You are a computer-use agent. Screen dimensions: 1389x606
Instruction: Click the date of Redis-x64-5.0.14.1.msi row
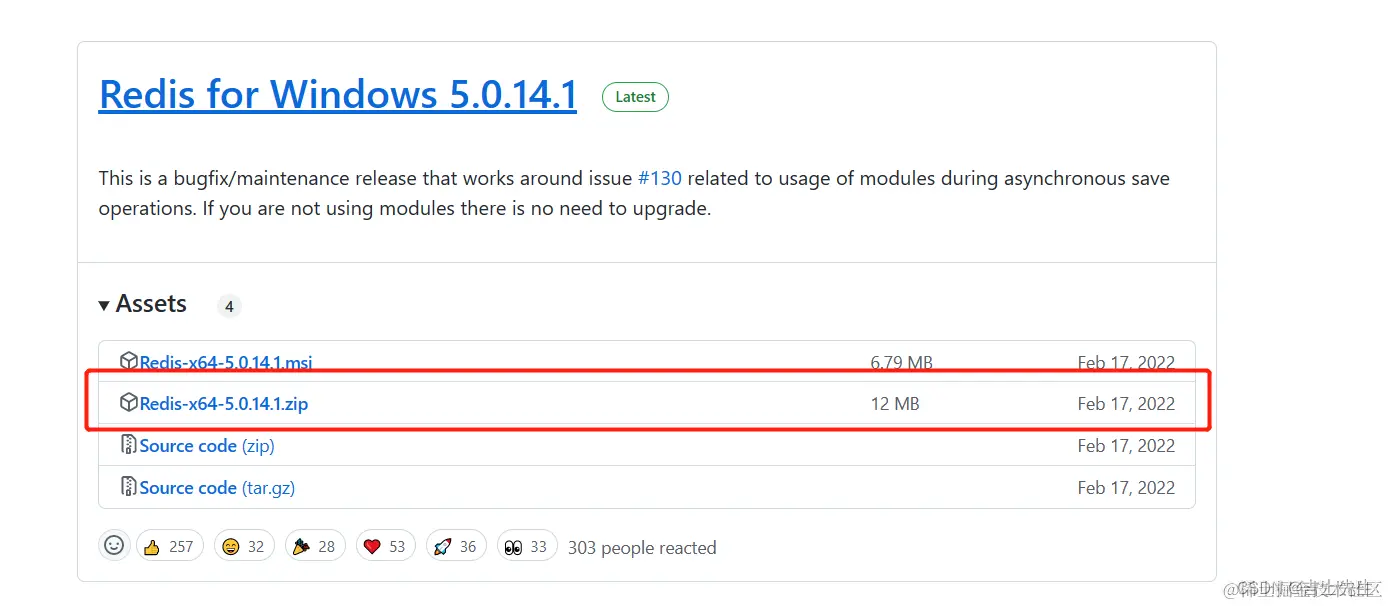pos(1126,363)
